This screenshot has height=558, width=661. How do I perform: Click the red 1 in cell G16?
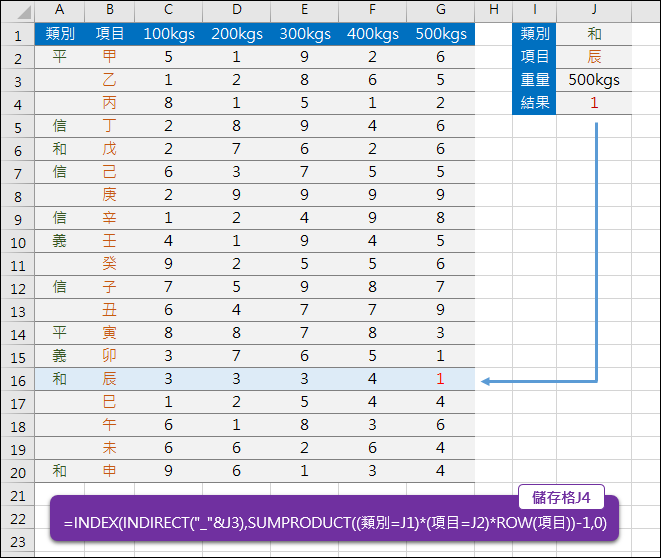coord(440,378)
